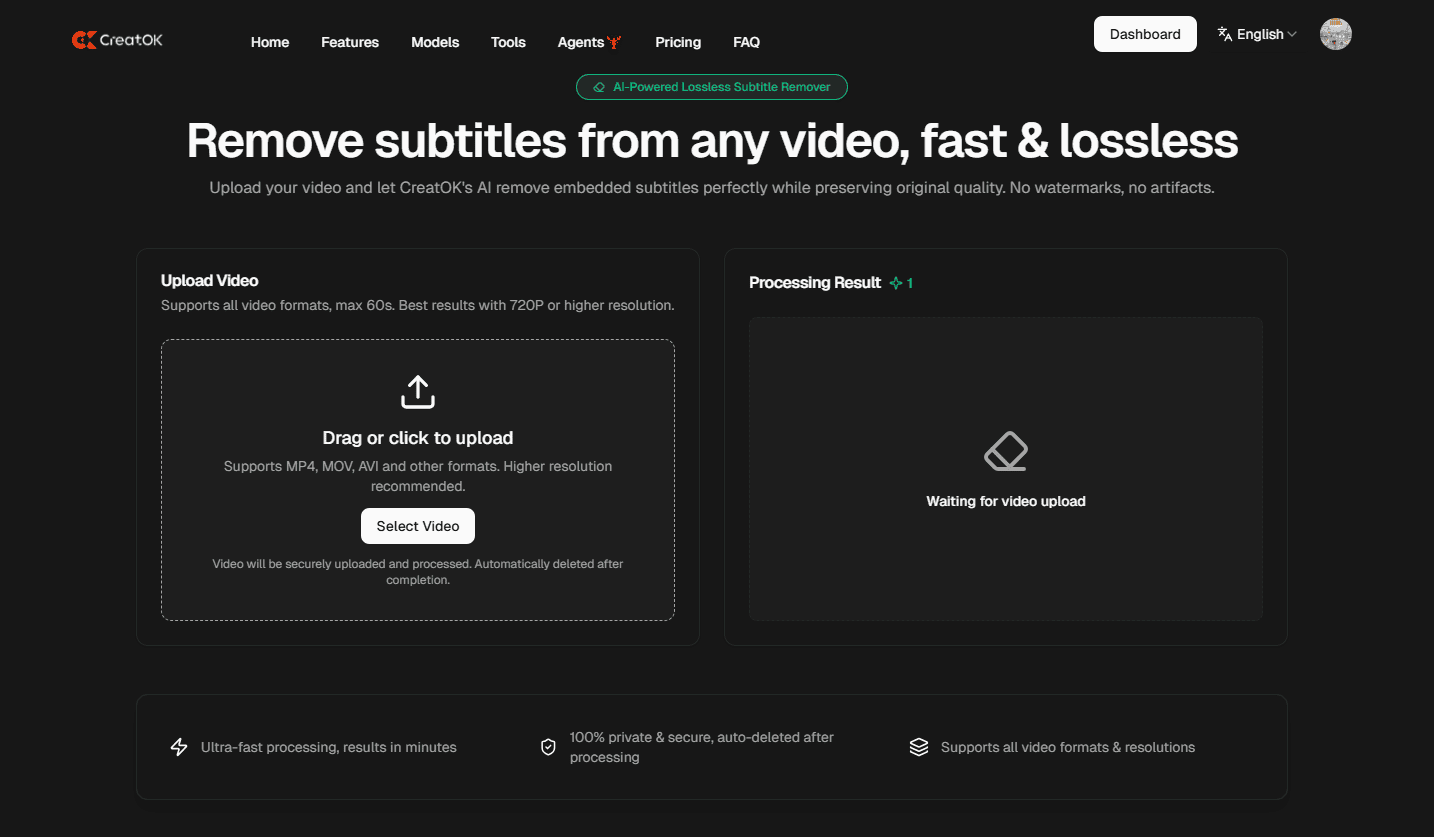Image resolution: width=1434 pixels, height=837 pixels.
Task: Click 'Ultra-fast processing, results in minutes' text
Action: (x=329, y=747)
